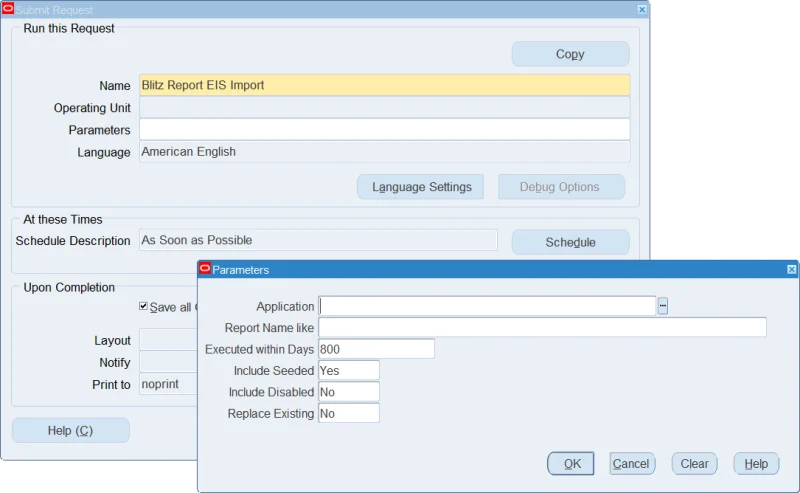Click the Oracle icon in Parameters title bar

(205, 269)
